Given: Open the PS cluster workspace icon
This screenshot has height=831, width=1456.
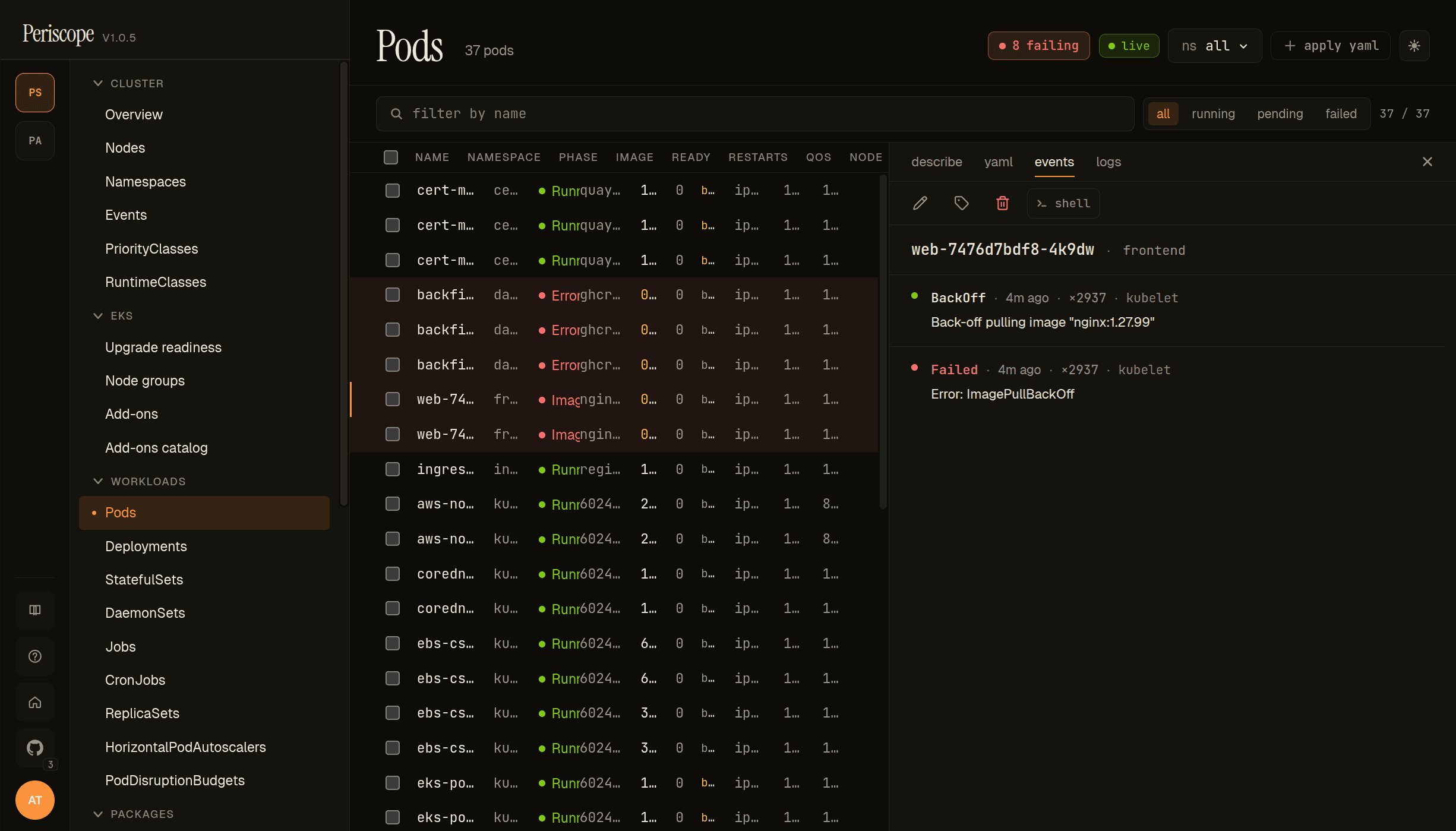Looking at the screenshot, I should click(x=35, y=93).
